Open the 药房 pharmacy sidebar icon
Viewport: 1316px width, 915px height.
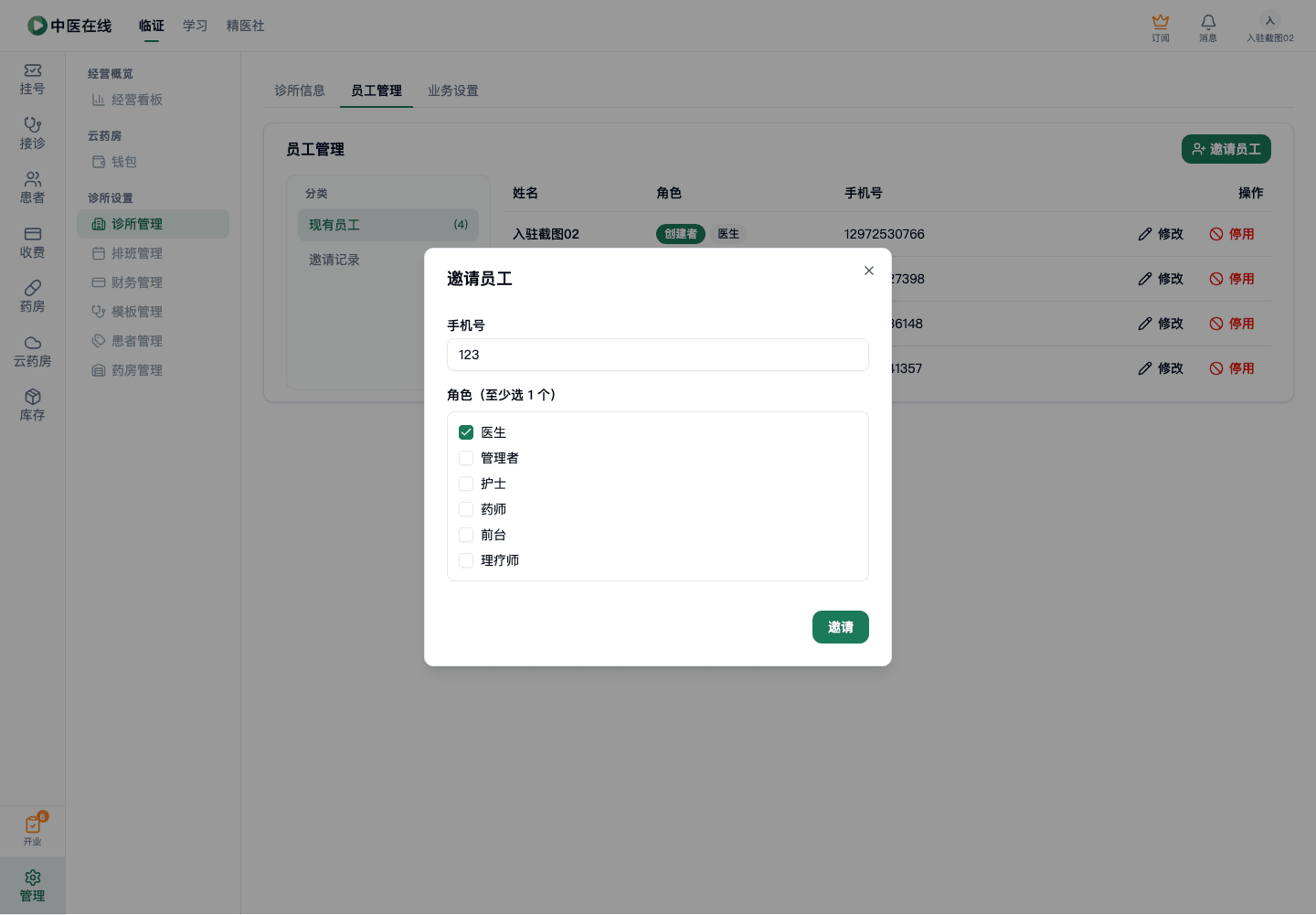(32, 296)
